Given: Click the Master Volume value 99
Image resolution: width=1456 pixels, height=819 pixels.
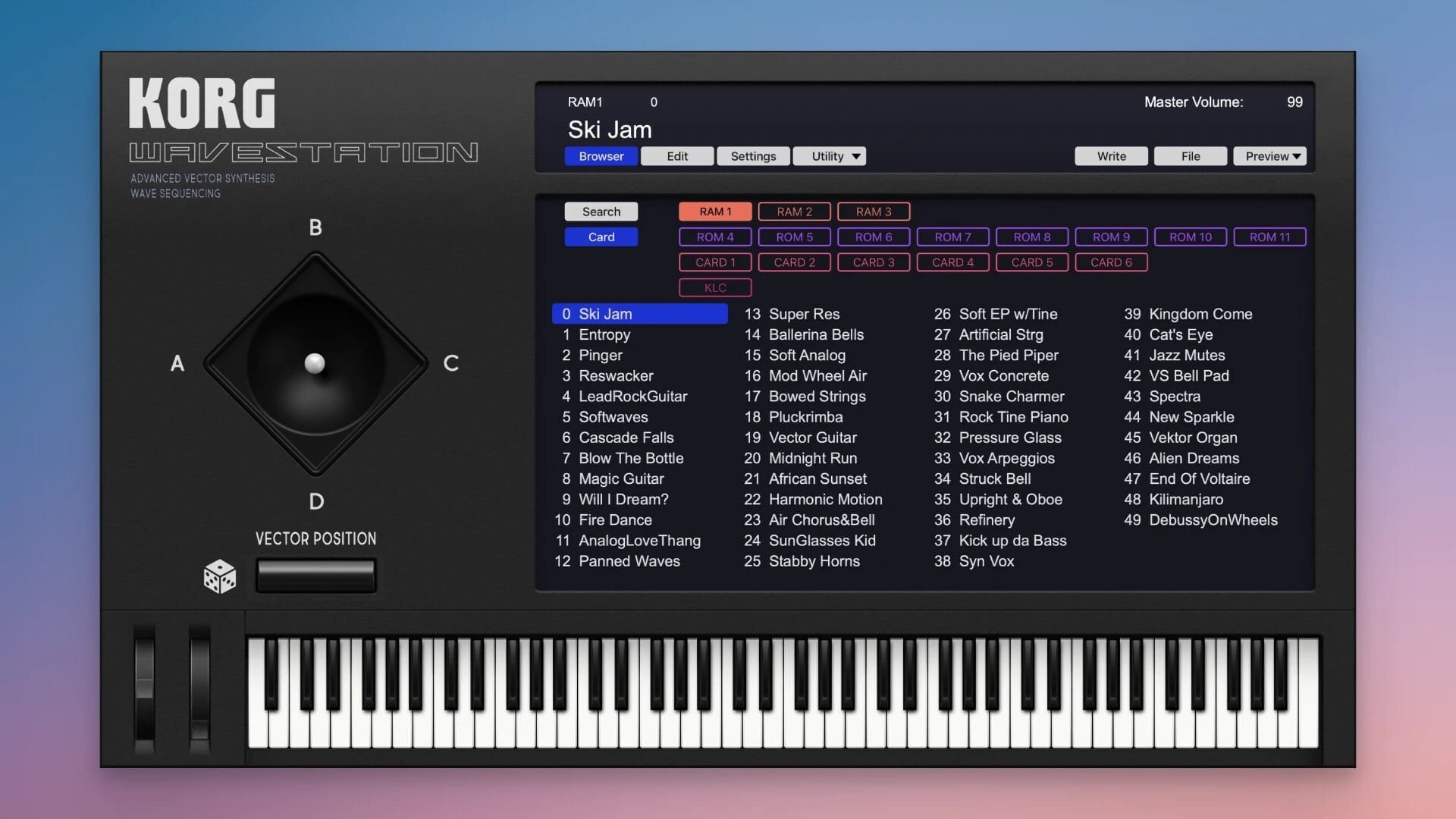Looking at the screenshot, I should coord(1294,102).
